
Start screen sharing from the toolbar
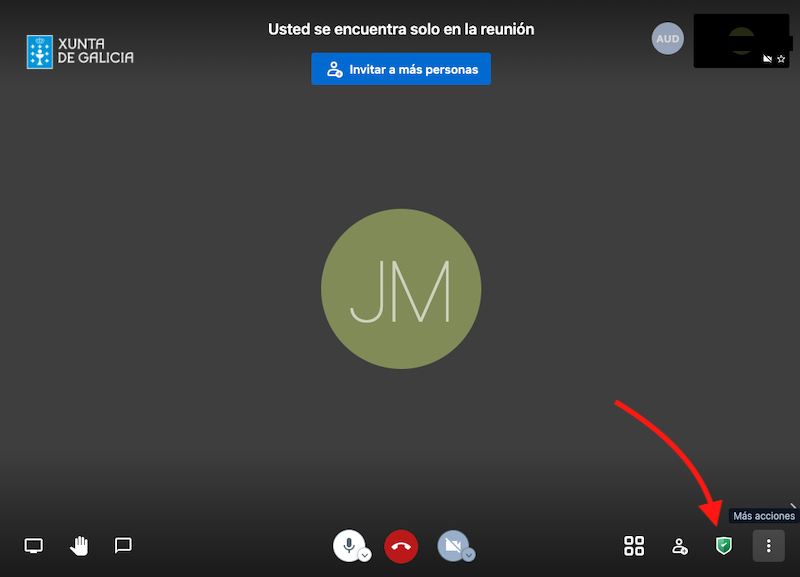(x=34, y=545)
